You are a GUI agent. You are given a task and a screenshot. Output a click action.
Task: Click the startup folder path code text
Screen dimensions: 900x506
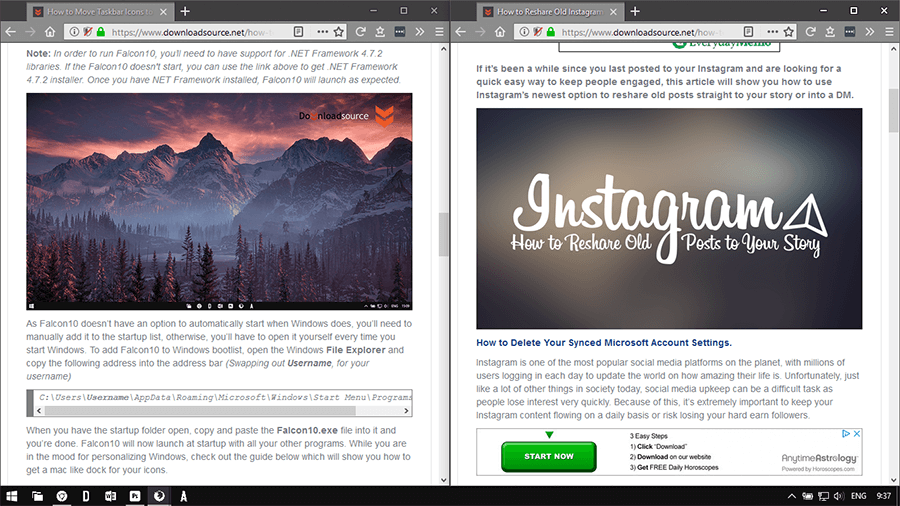pos(225,397)
